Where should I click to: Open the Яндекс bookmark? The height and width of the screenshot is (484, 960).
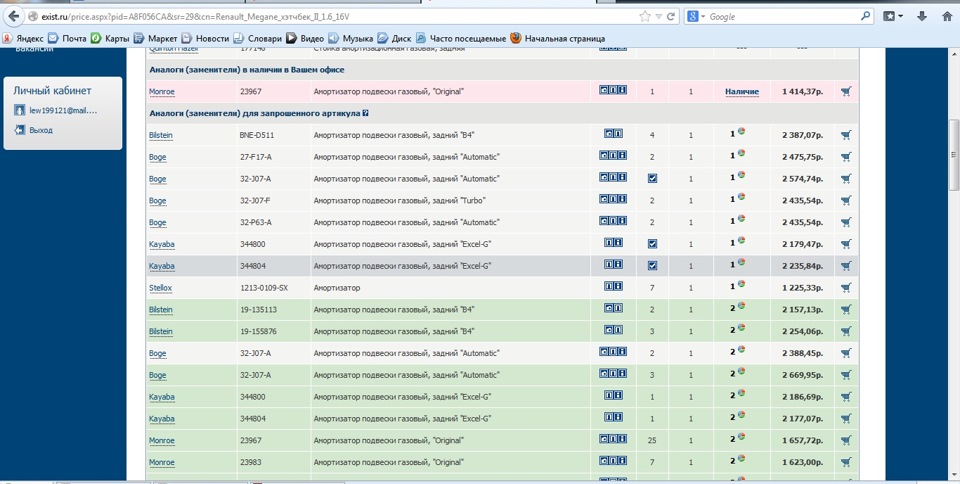pos(23,39)
